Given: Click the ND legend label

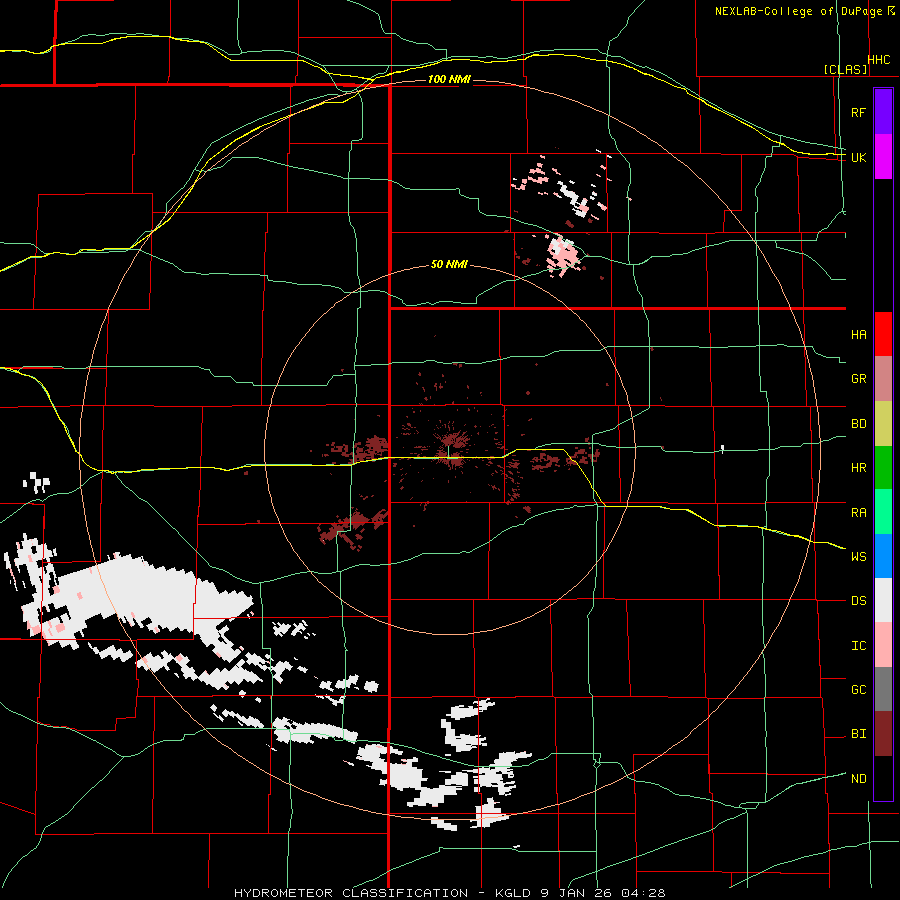Looking at the screenshot, I should coord(858,779).
